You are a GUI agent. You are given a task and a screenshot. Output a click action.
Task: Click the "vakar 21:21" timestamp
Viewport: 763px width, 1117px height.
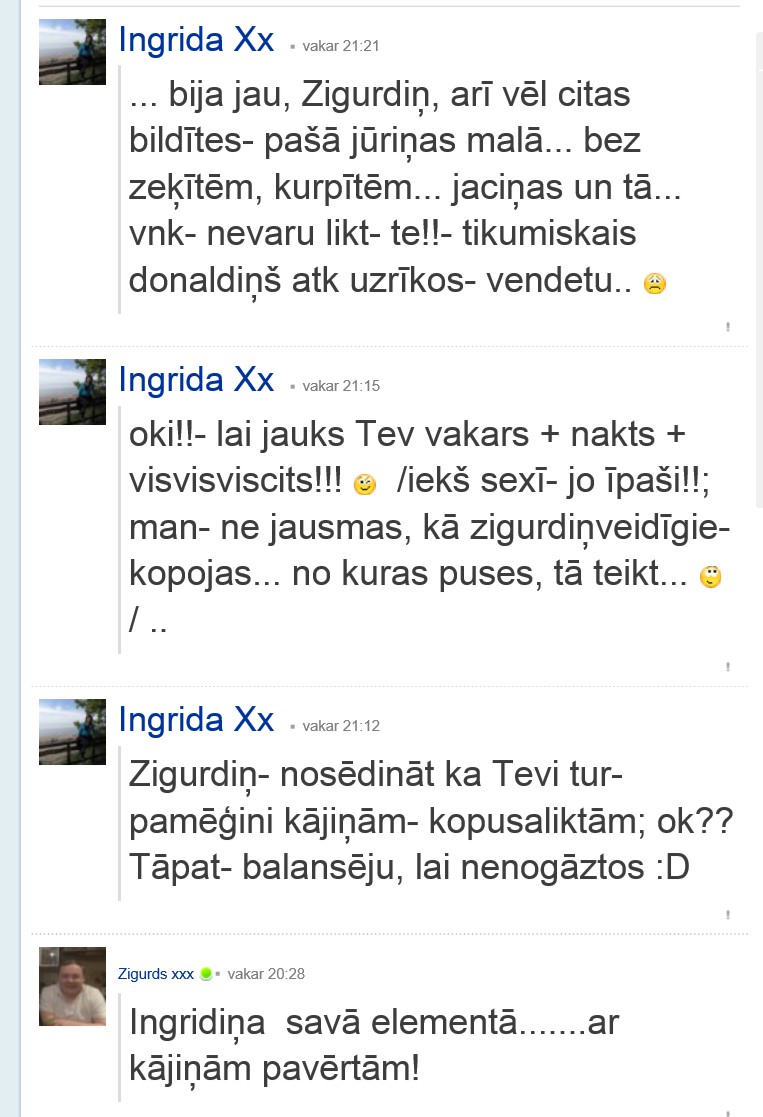(341, 46)
